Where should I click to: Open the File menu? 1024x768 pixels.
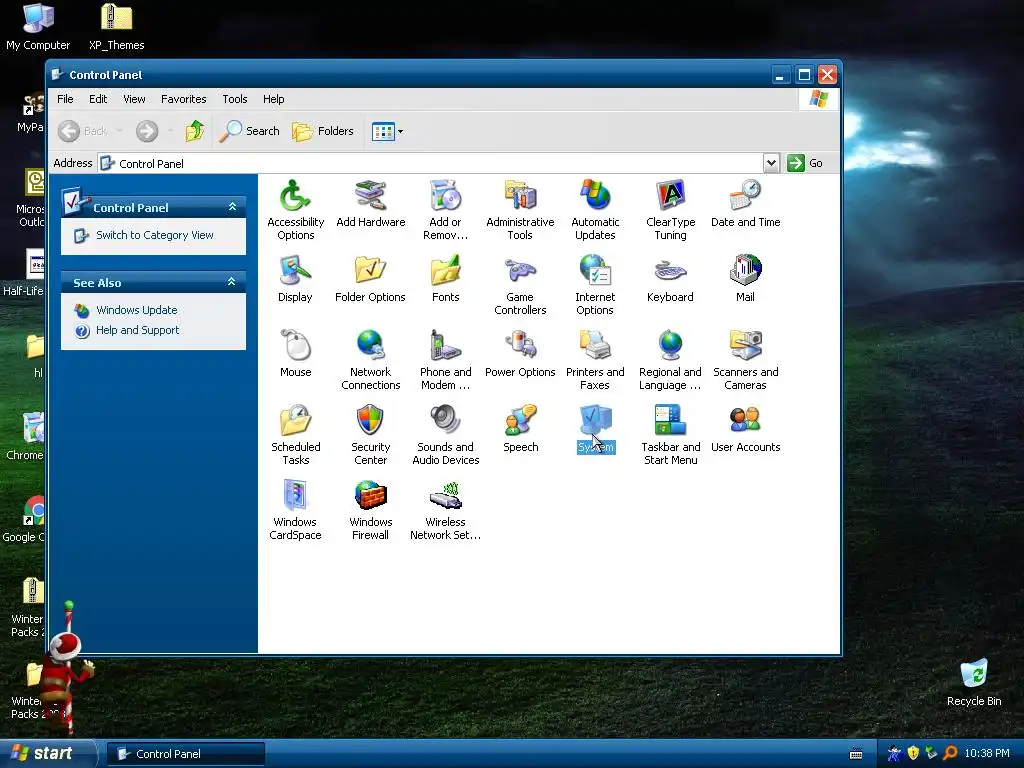(65, 99)
